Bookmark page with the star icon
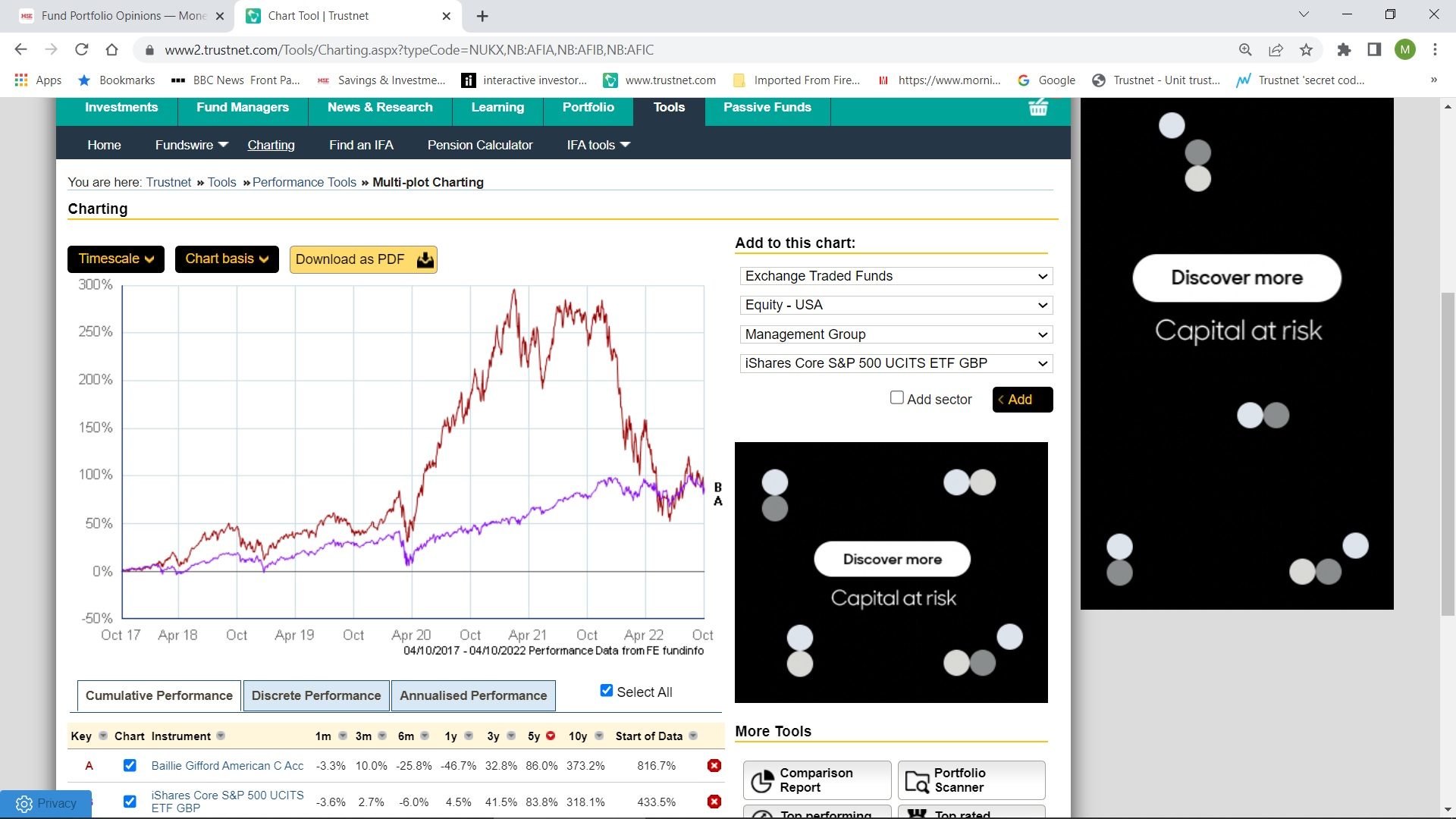The height and width of the screenshot is (819, 1456). coord(1306,50)
